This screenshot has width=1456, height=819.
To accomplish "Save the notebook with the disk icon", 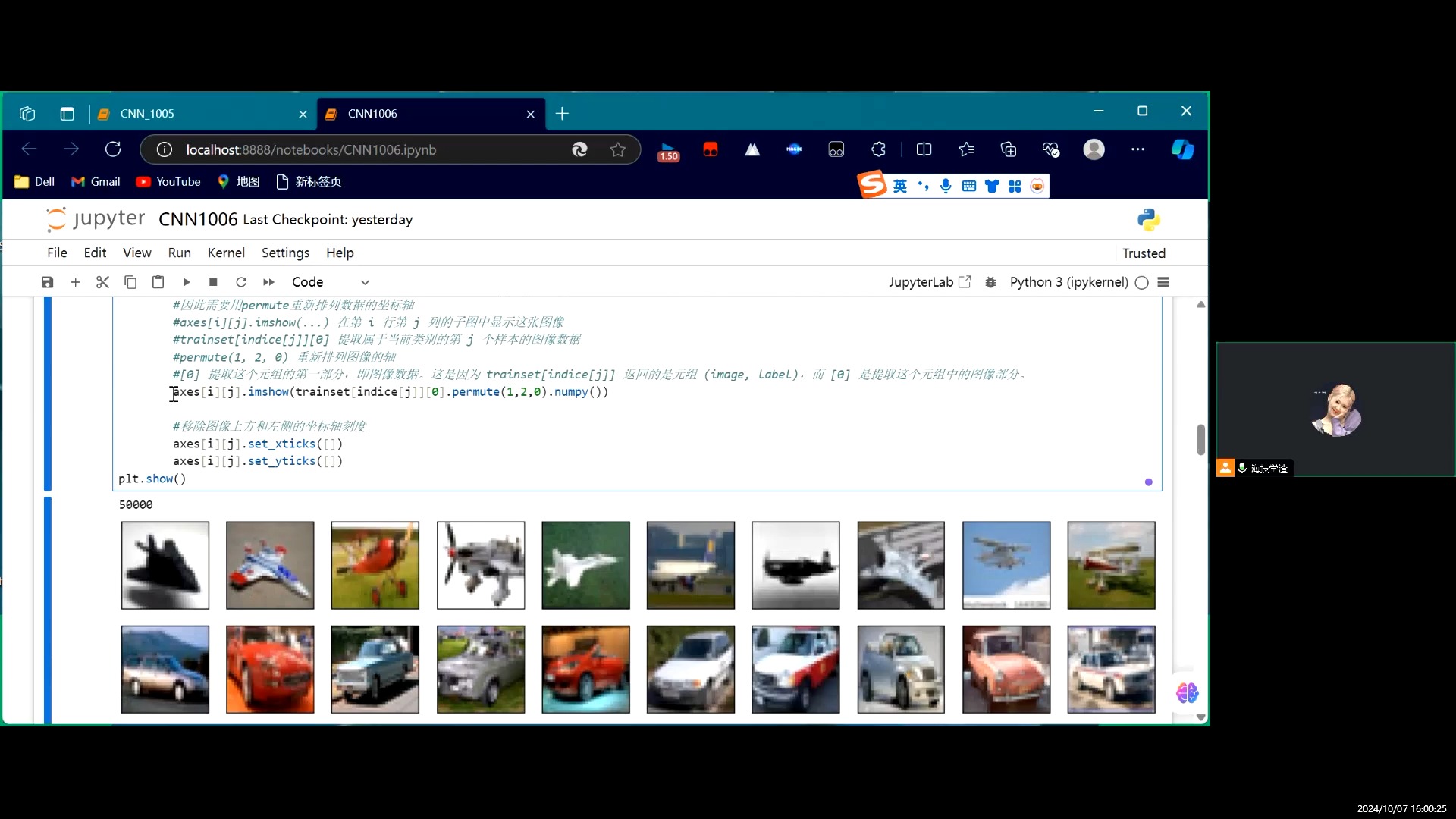I will point(47,282).
